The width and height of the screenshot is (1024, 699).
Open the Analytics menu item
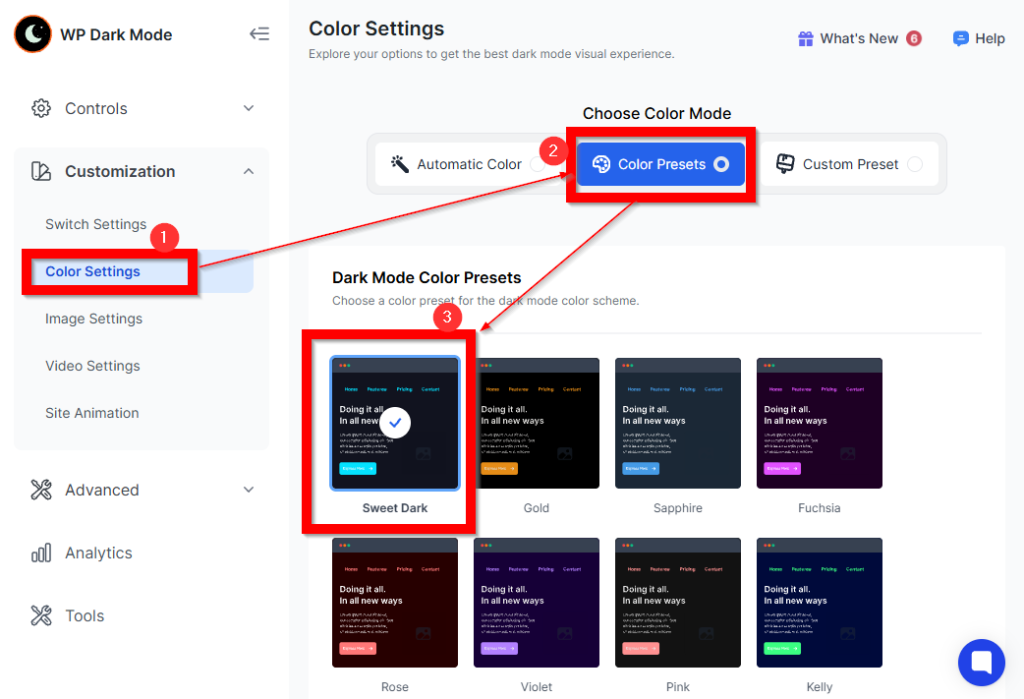pyautogui.click(x=99, y=553)
